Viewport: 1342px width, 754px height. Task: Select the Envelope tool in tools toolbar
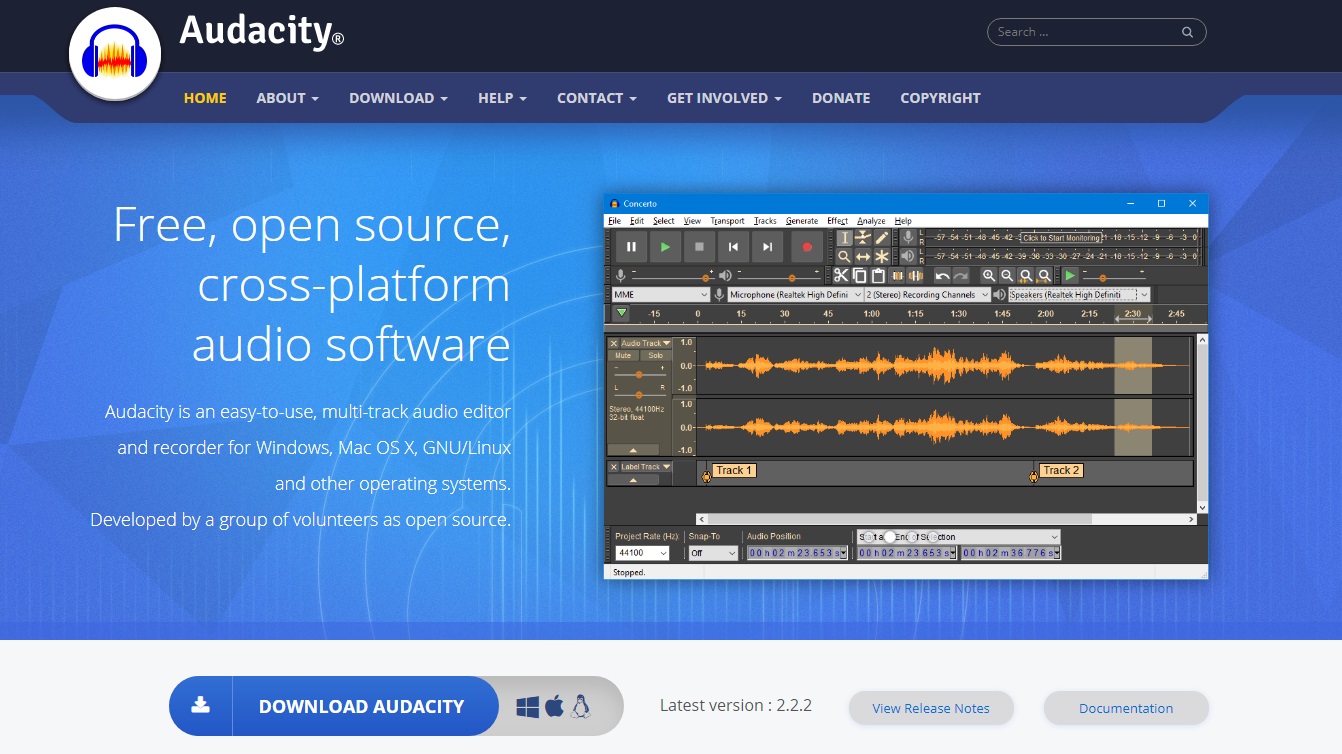pyautogui.click(x=862, y=238)
